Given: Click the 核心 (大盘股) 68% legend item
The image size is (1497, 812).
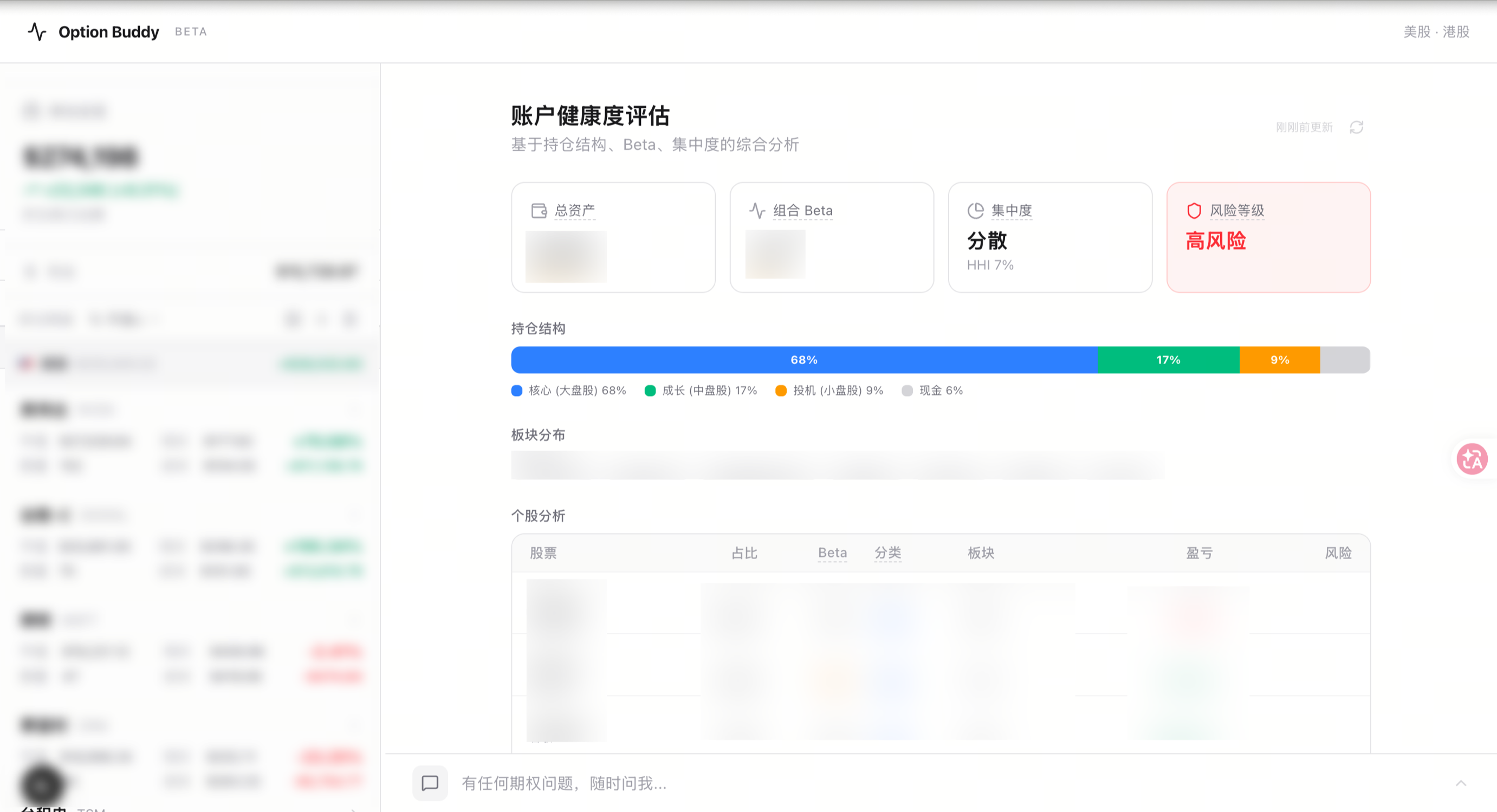Looking at the screenshot, I should click(x=569, y=391).
